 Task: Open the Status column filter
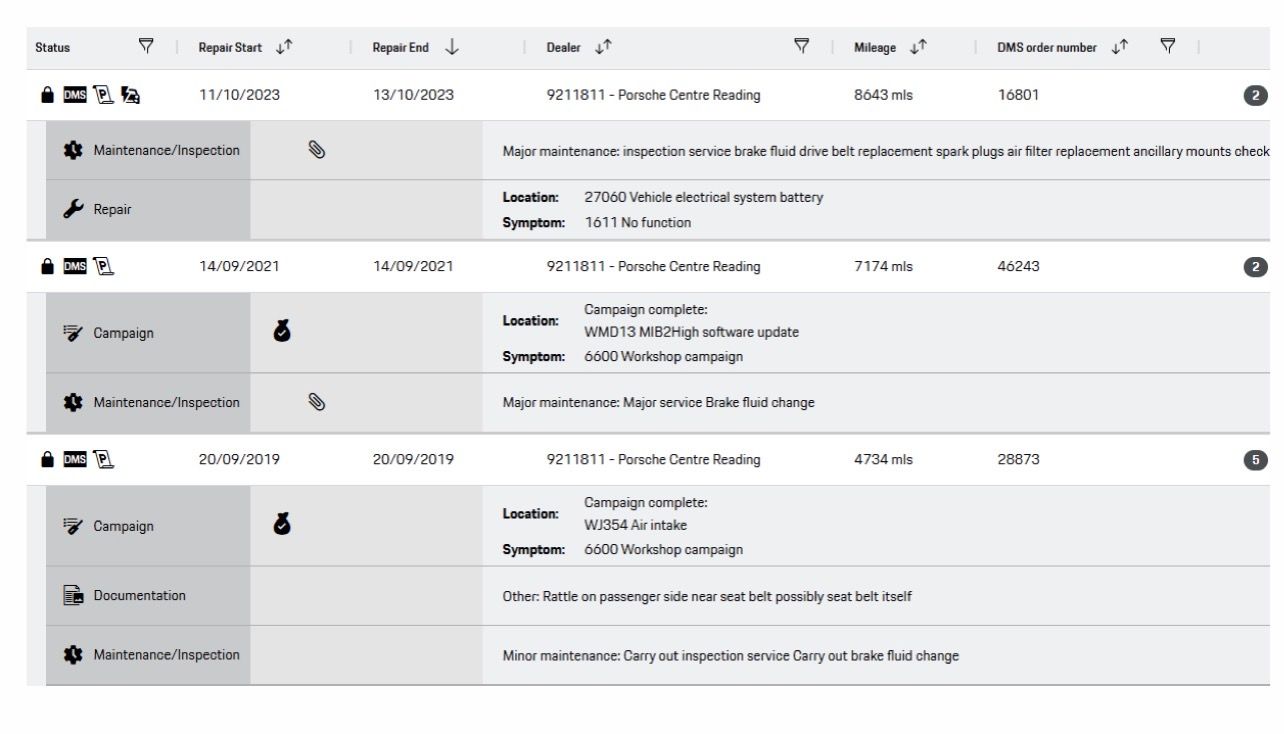pos(147,47)
